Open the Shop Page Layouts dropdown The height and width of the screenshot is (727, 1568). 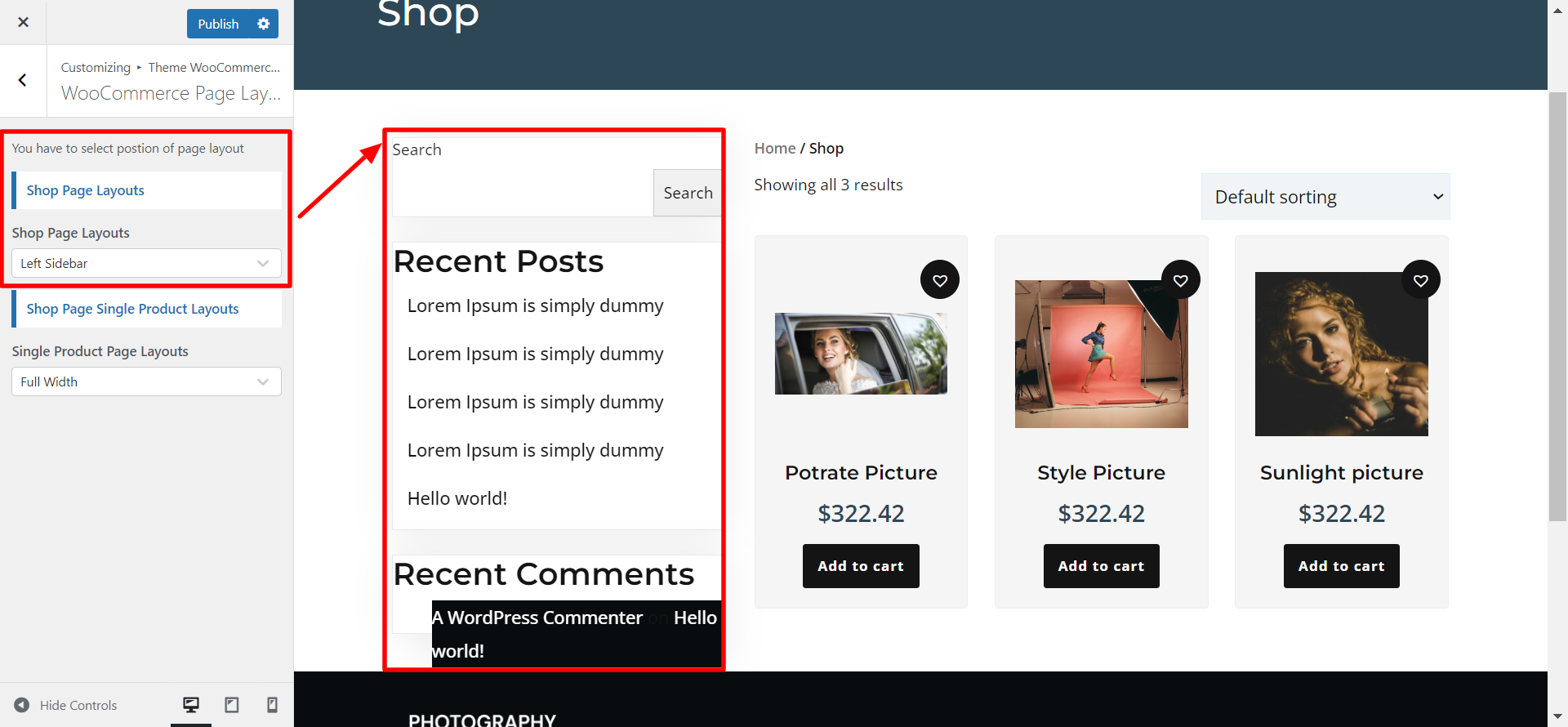click(146, 263)
